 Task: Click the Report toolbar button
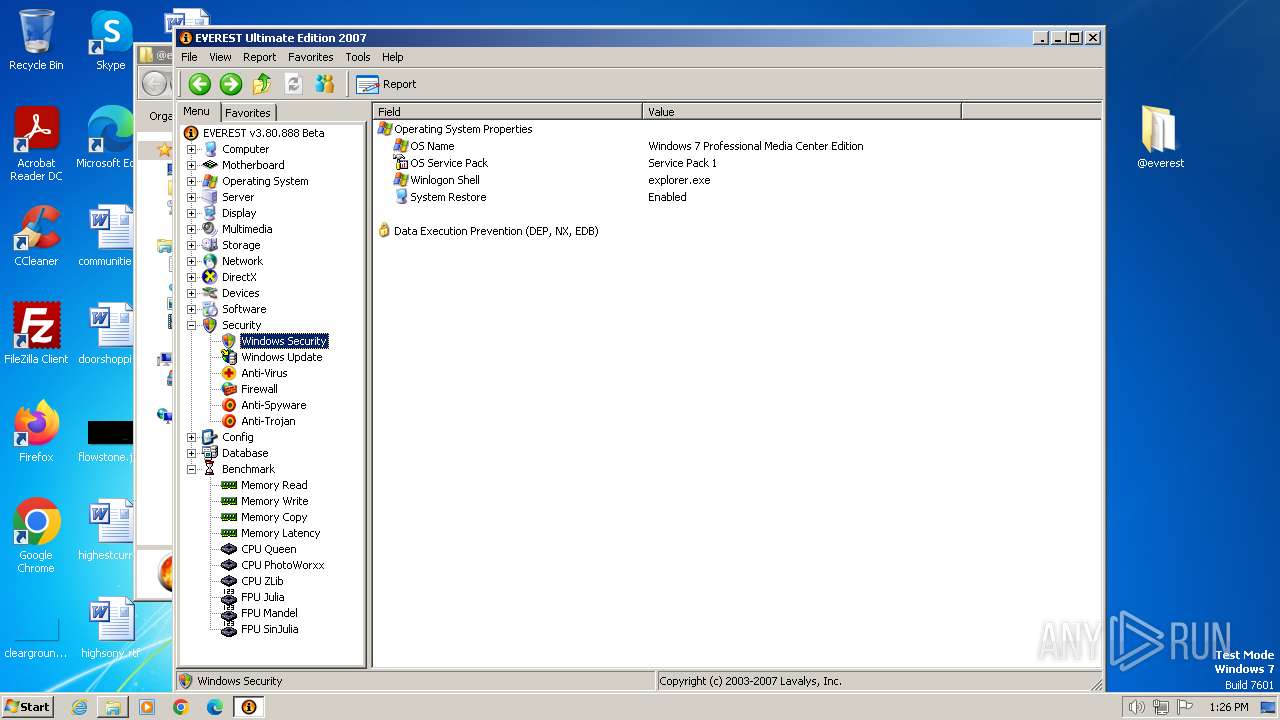tap(386, 84)
